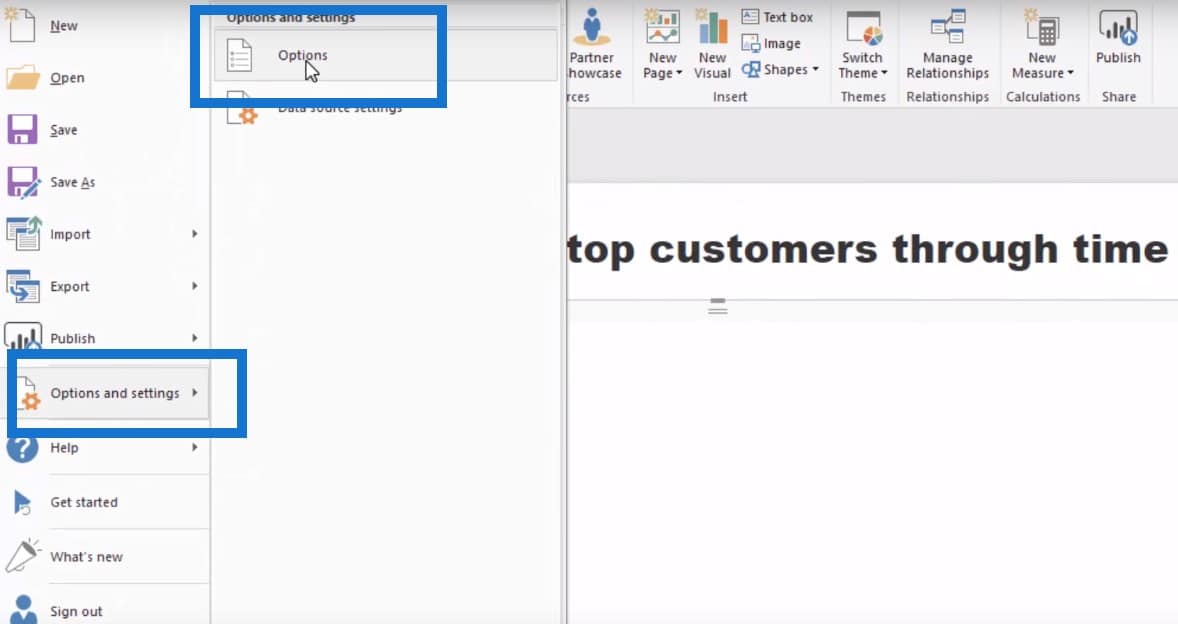Click the Sign out person icon
Image resolution: width=1178 pixels, height=624 pixels.
[23, 609]
